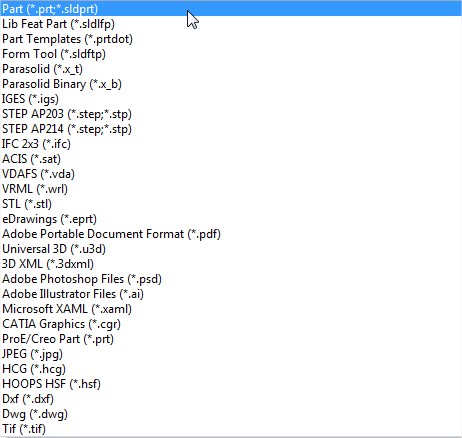Choose Adobe Photoshop Files (*.psd)
The width and height of the screenshot is (462, 438).
(x=231, y=279)
